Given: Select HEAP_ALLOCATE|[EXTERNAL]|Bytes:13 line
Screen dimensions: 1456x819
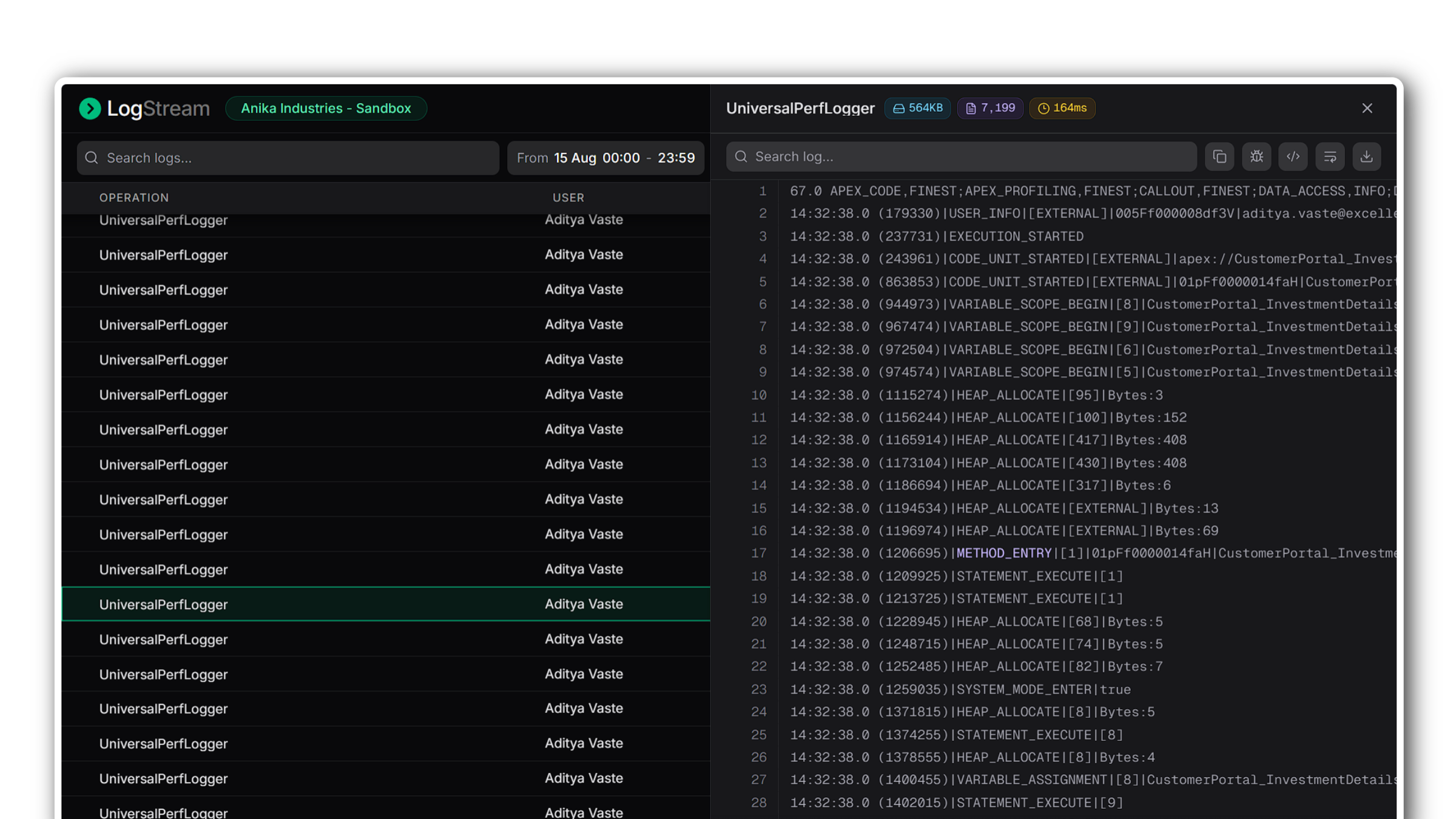Looking at the screenshot, I should point(1004,508).
